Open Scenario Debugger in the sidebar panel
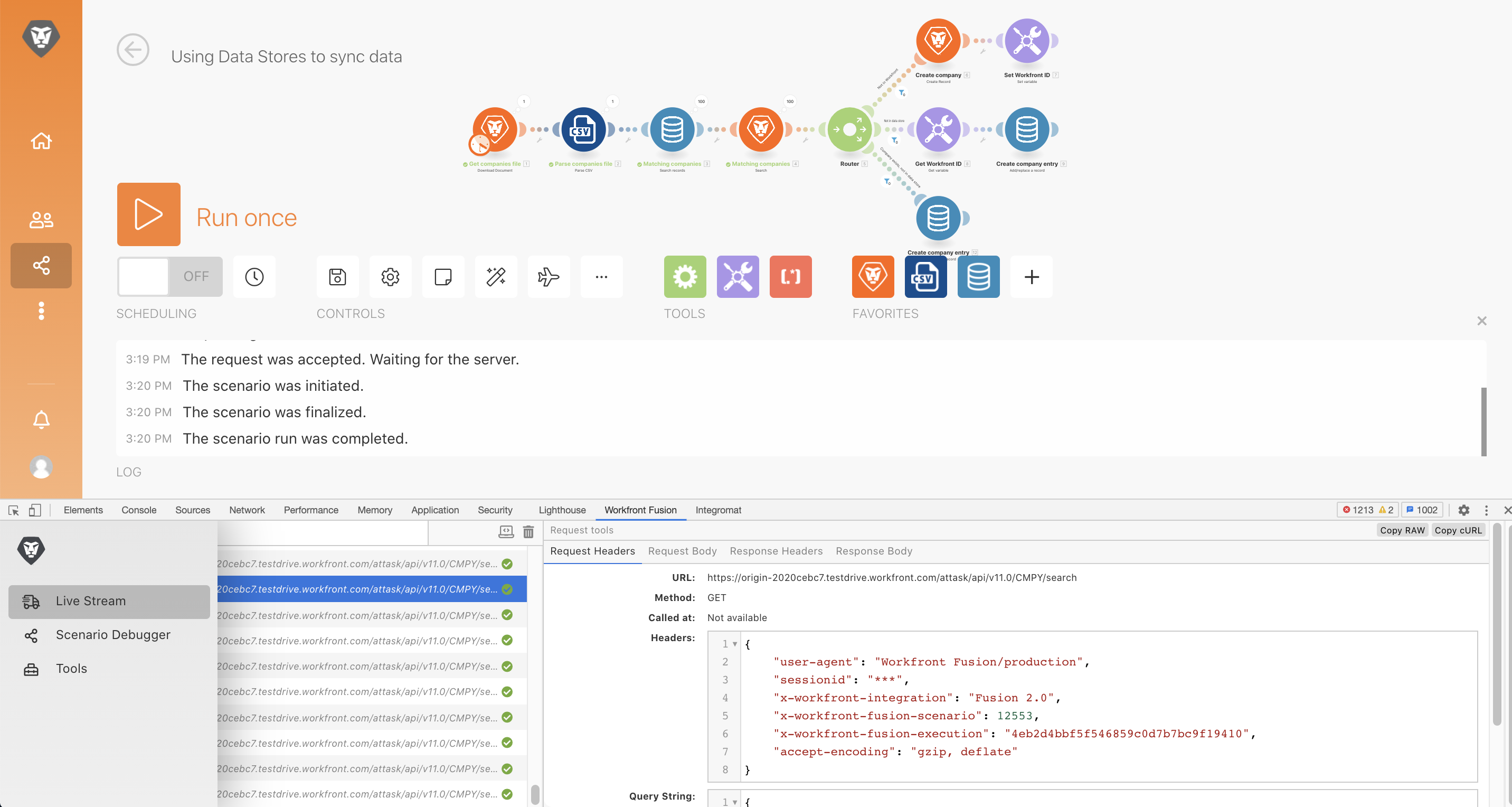The width and height of the screenshot is (1512, 807). coord(112,635)
